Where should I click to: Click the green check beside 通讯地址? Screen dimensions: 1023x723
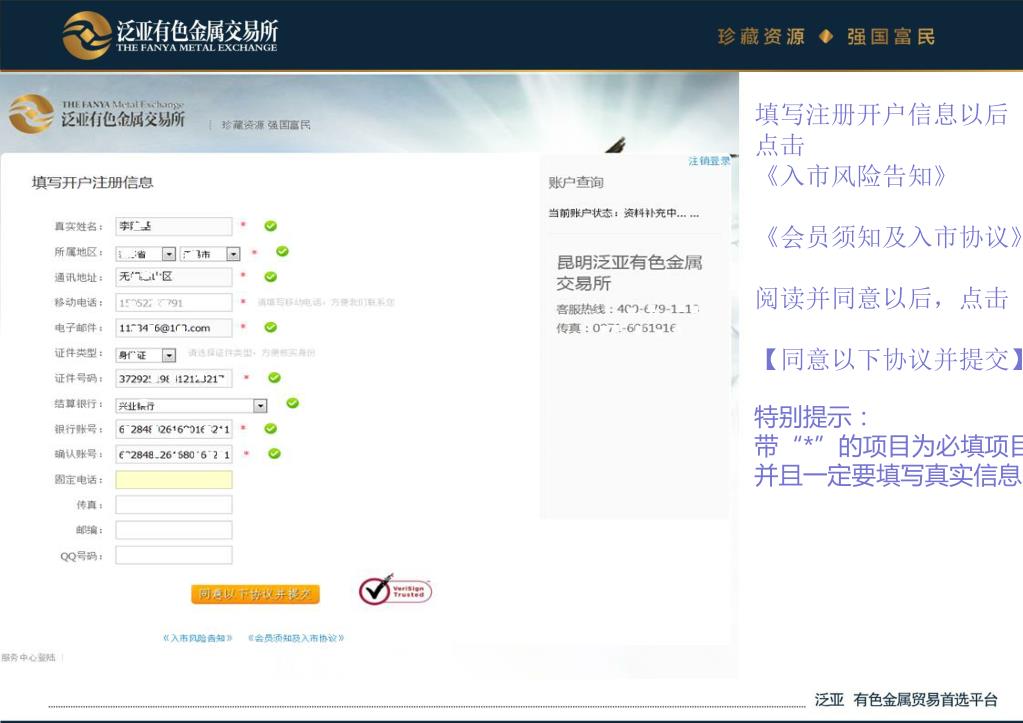coord(271,277)
